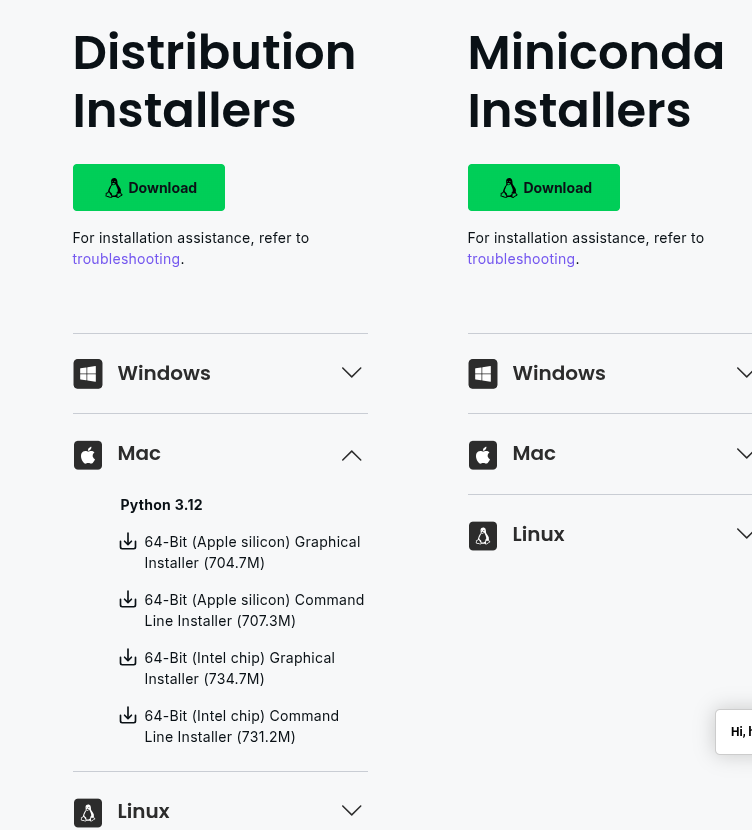Click the Windows logo icon under Miniconda Installers
Viewport: 752px width, 830px height.
pos(483,374)
